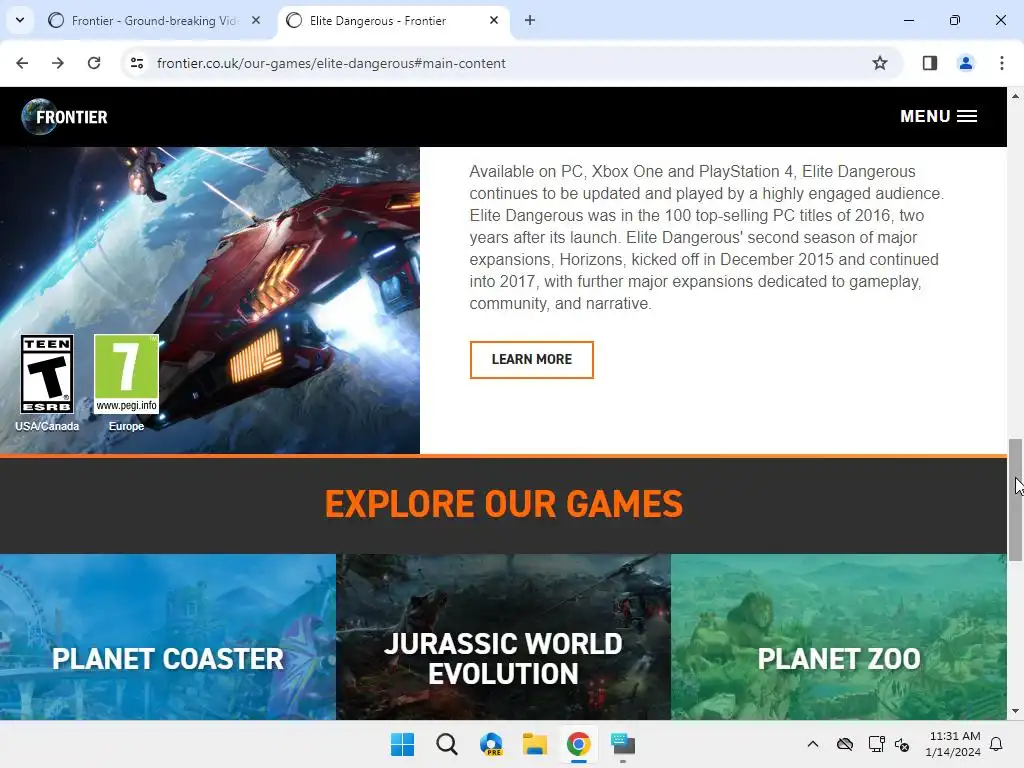Click the OneDrive cloud tray icon
The width and height of the screenshot is (1024, 768).
coord(845,744)
